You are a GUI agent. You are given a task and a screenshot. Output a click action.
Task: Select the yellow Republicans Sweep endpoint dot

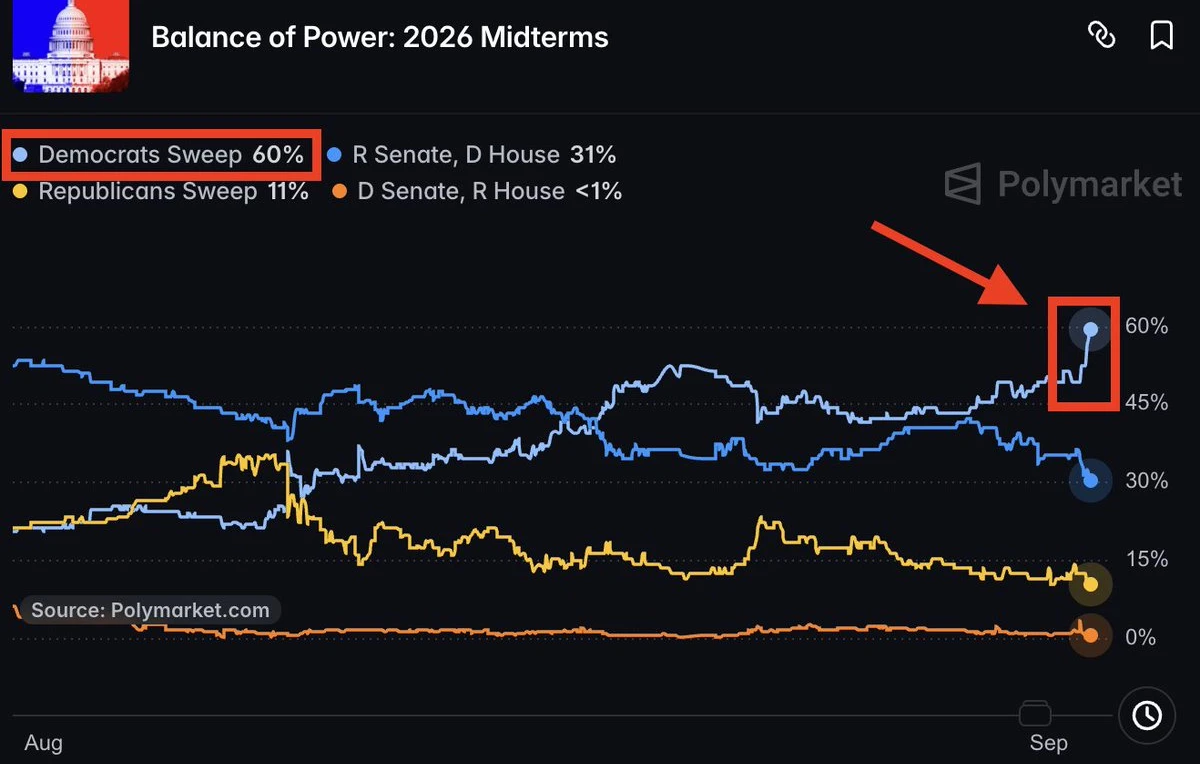tap(1091, 585)
